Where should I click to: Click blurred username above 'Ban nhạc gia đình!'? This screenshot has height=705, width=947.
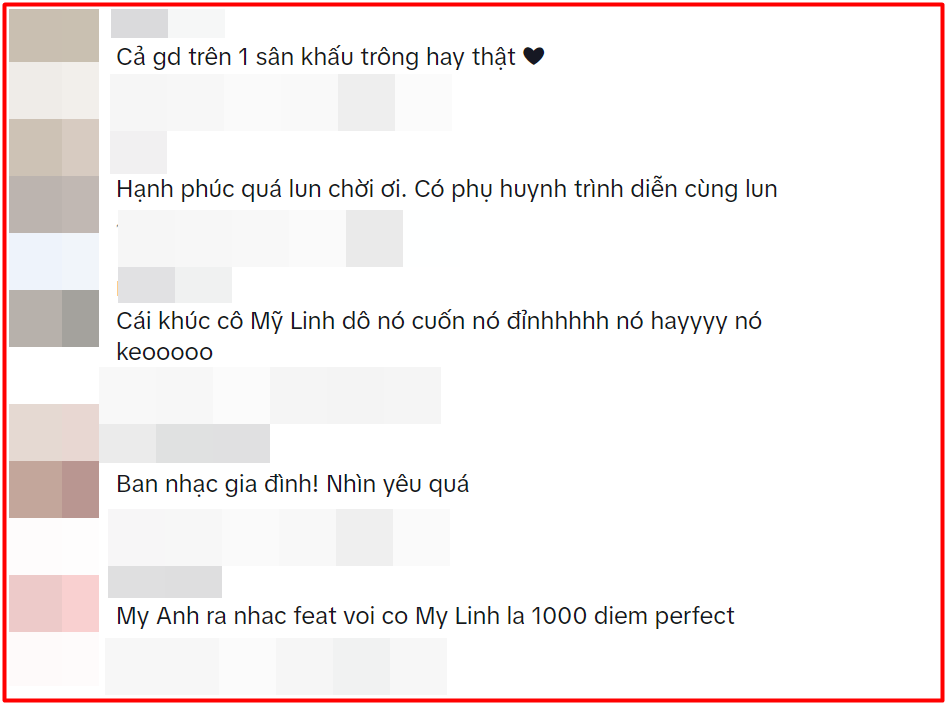pyautogui.click(x=184, y=443)
